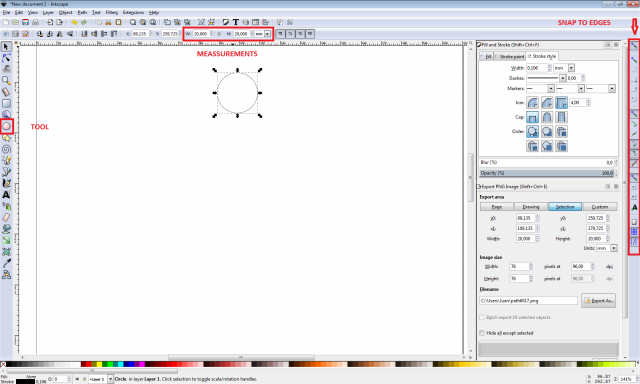The height and width of the screenshot is (384, 640).
Task: Open Align and Distribute dialog icon
Action: click(x=266, y=22)
